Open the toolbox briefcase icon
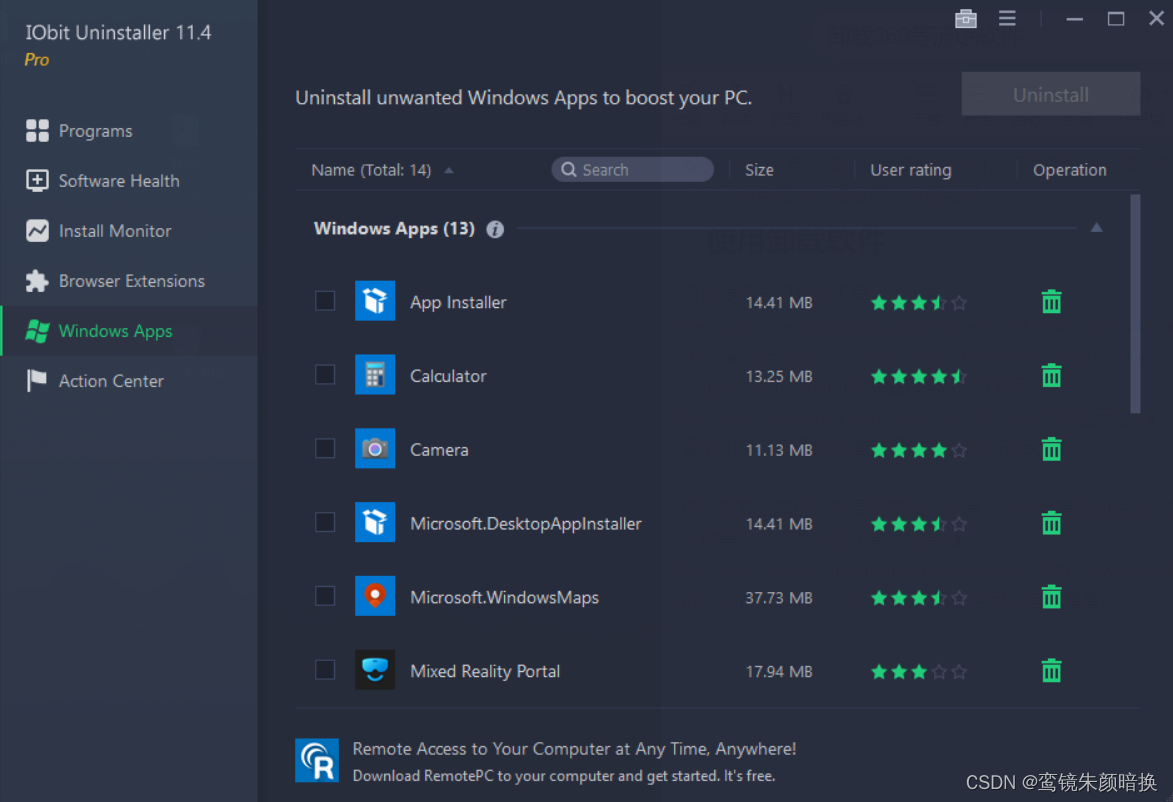This screenshot has width=1173, height=802. [x=966, y=19]
